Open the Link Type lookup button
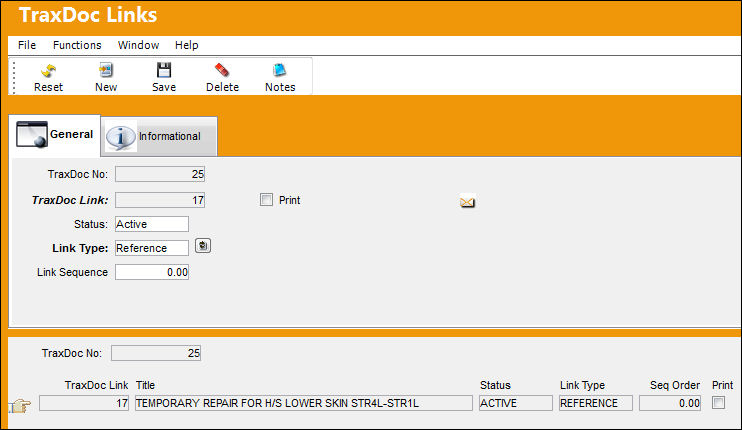The image size is (742, 430). pyautogui.click(x=203, y=246)
